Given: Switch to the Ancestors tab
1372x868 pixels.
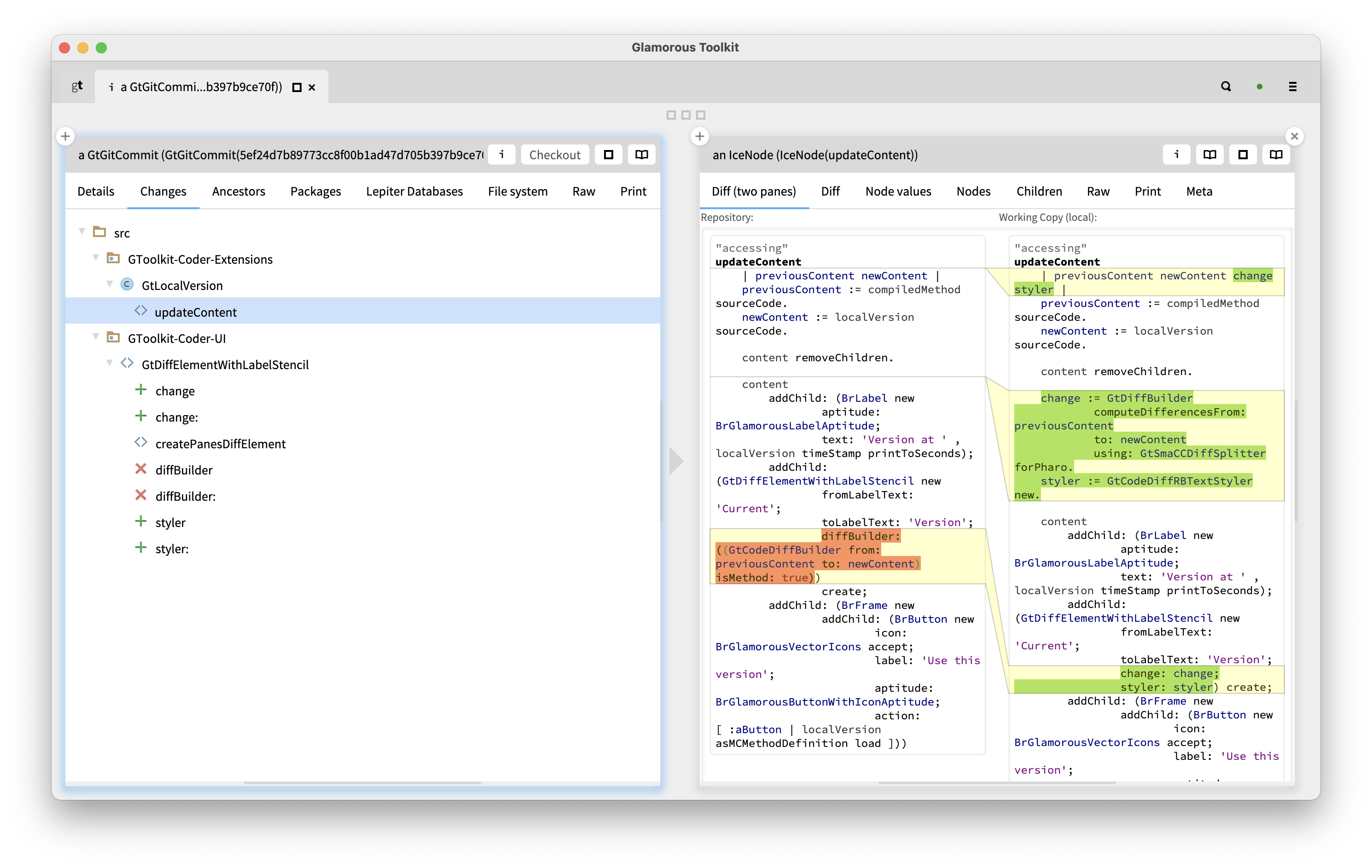Looking at the screenshot, I should click(x=239, y=191).
